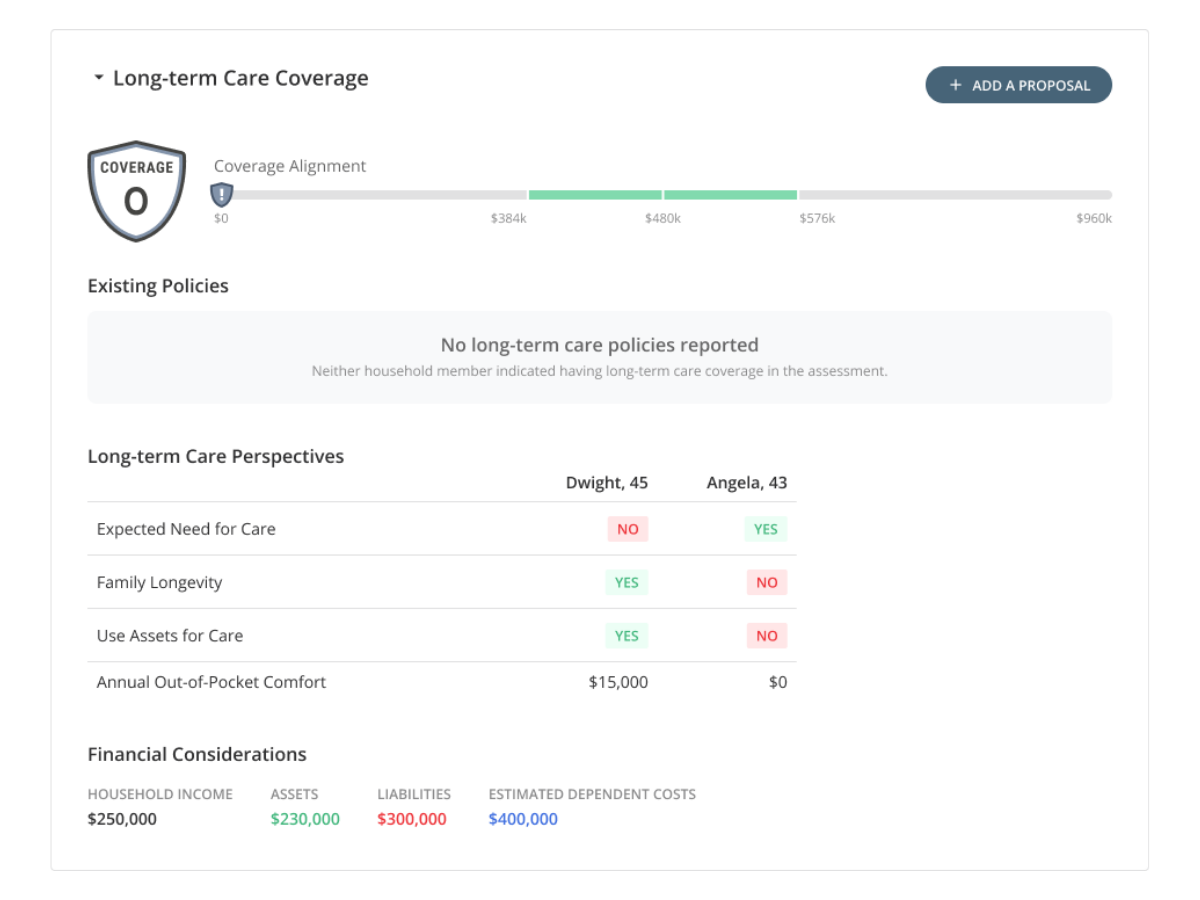
Task: Click the second green segment near $576k
Action: [730, 195]
